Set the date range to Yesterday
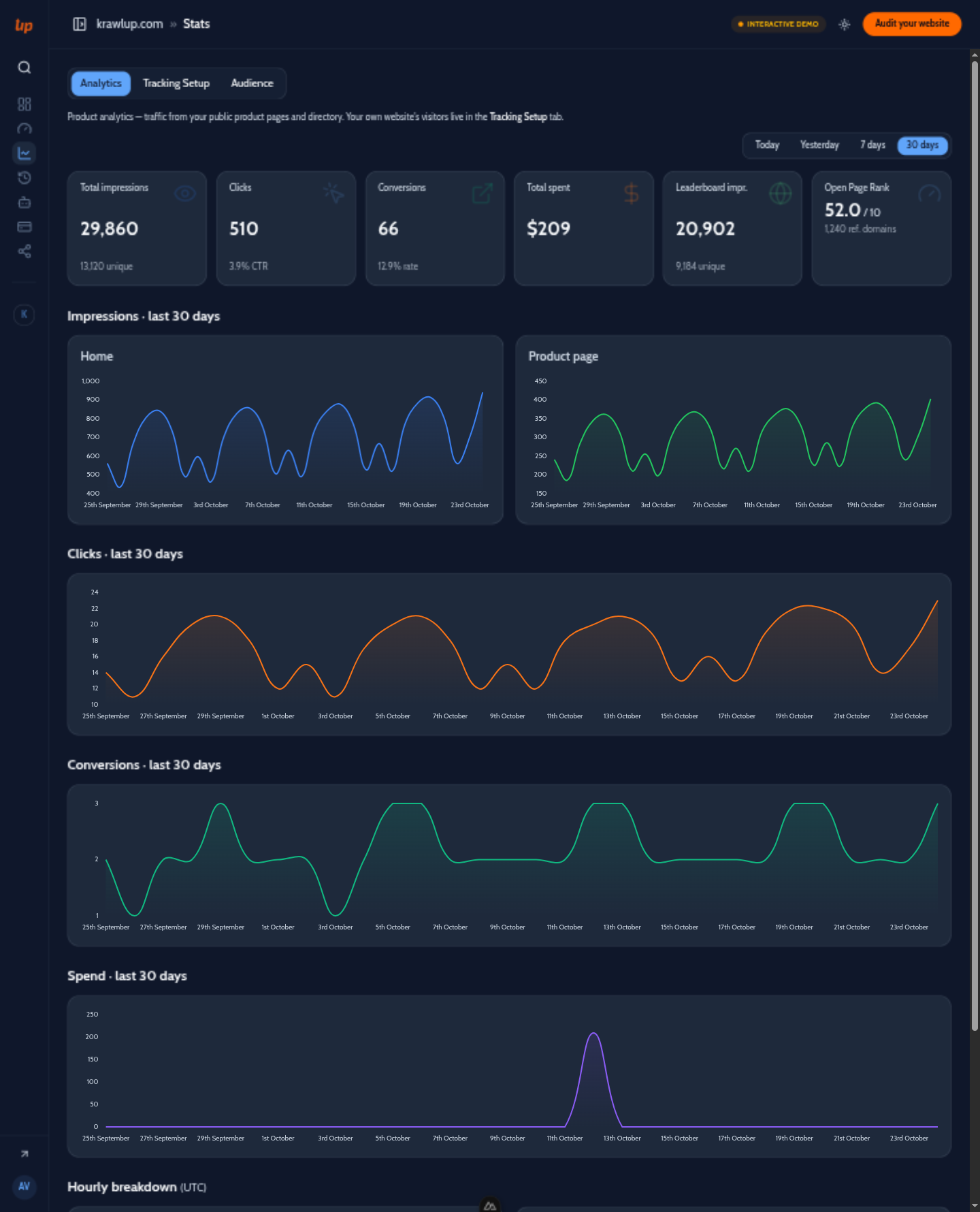980x1212 pixels. pyautogui.click(x=819, y=145)
